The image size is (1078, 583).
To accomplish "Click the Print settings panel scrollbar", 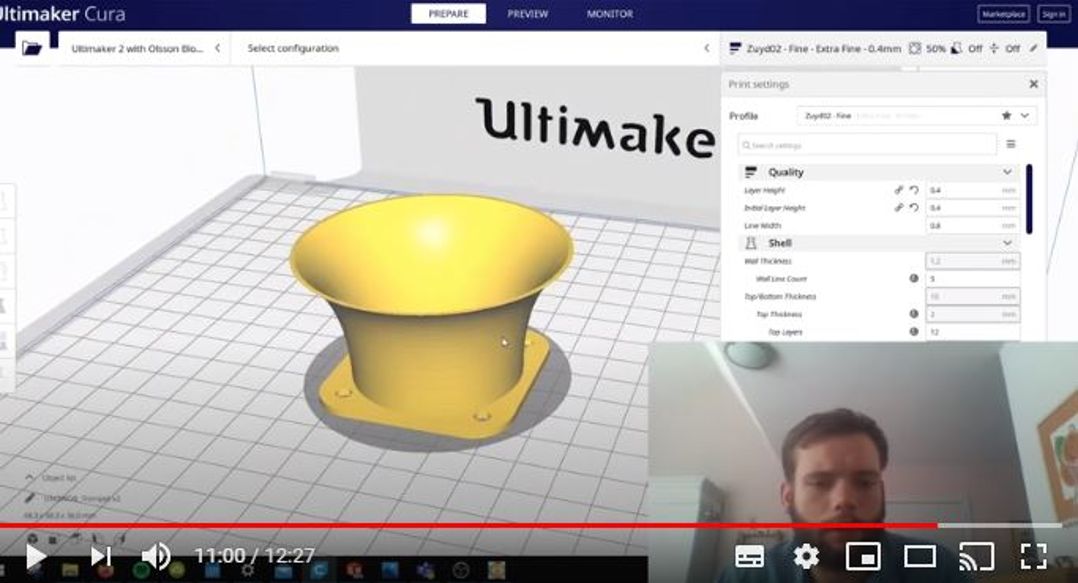I will click(x=1029, y=199).
